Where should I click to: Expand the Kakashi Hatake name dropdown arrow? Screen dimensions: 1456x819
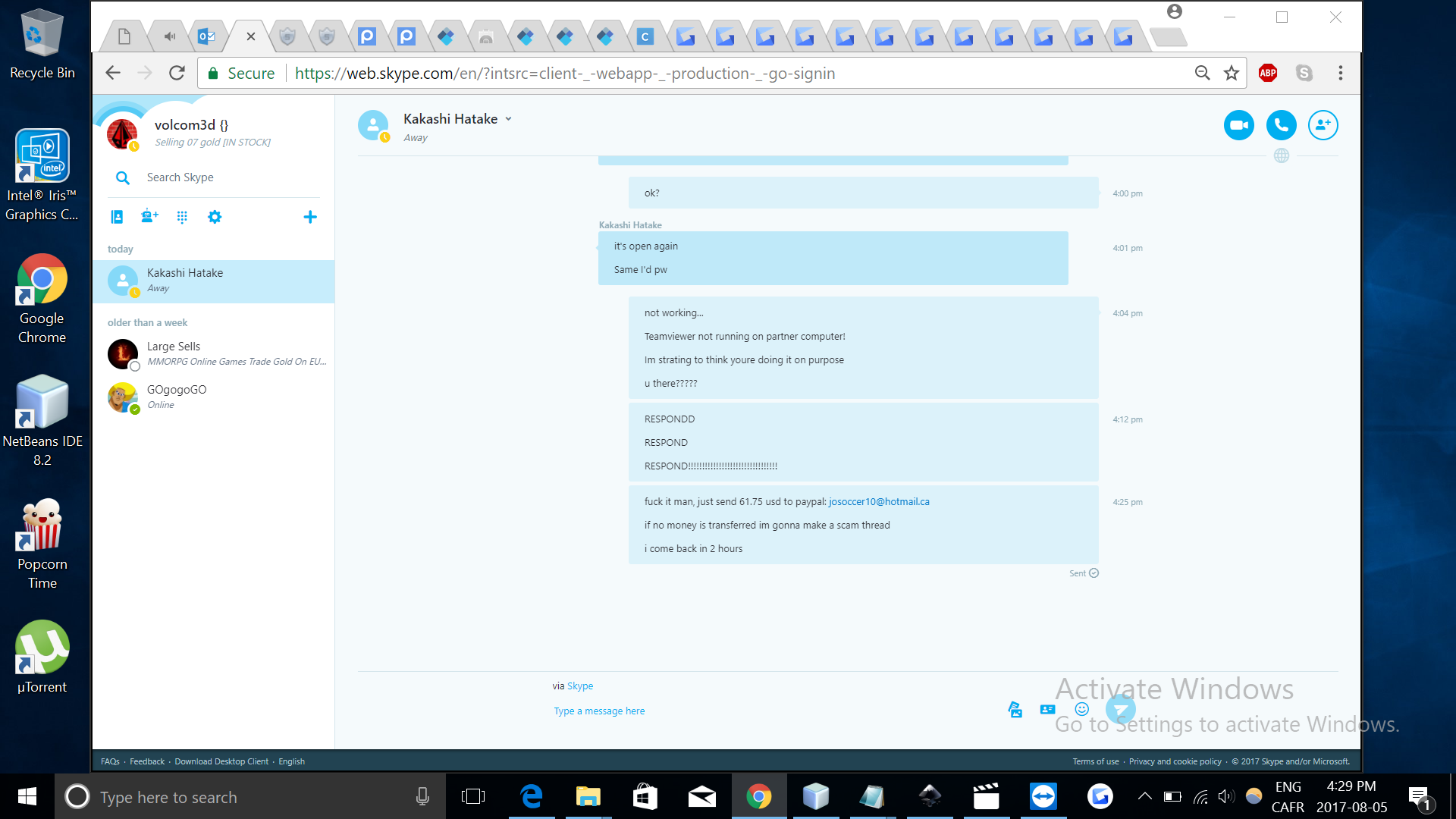click(509, 119)
